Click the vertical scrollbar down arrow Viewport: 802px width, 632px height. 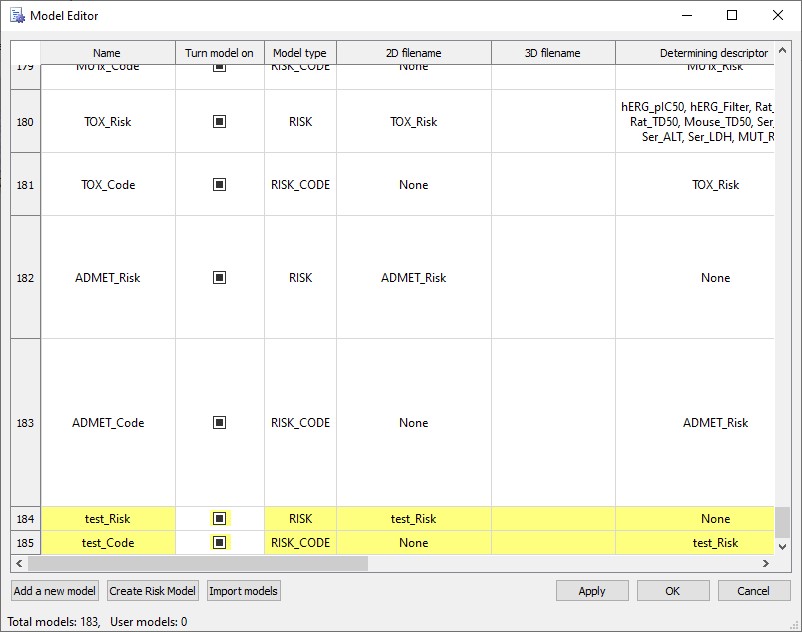pos(782,547)
